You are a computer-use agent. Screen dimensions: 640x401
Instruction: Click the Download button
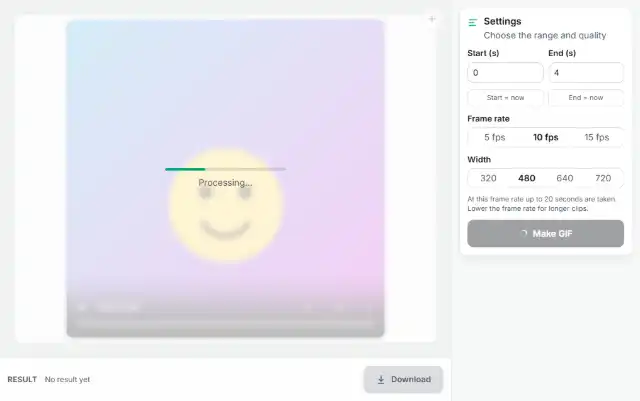tap(403, 379)
